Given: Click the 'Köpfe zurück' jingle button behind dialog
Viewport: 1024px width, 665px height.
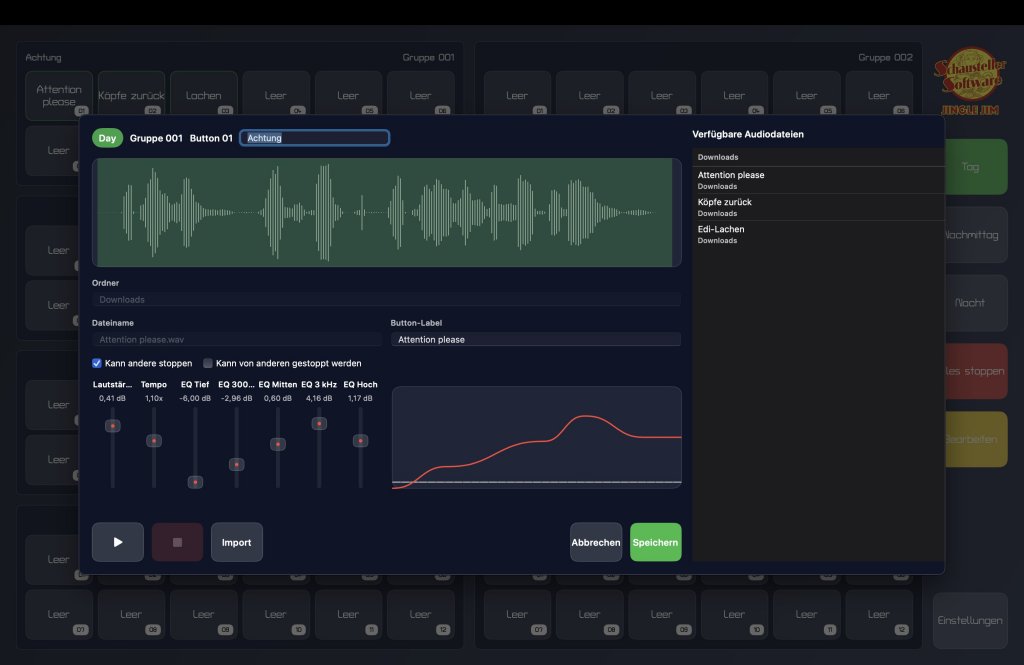Looking at the screenshot, I should 131,95.
